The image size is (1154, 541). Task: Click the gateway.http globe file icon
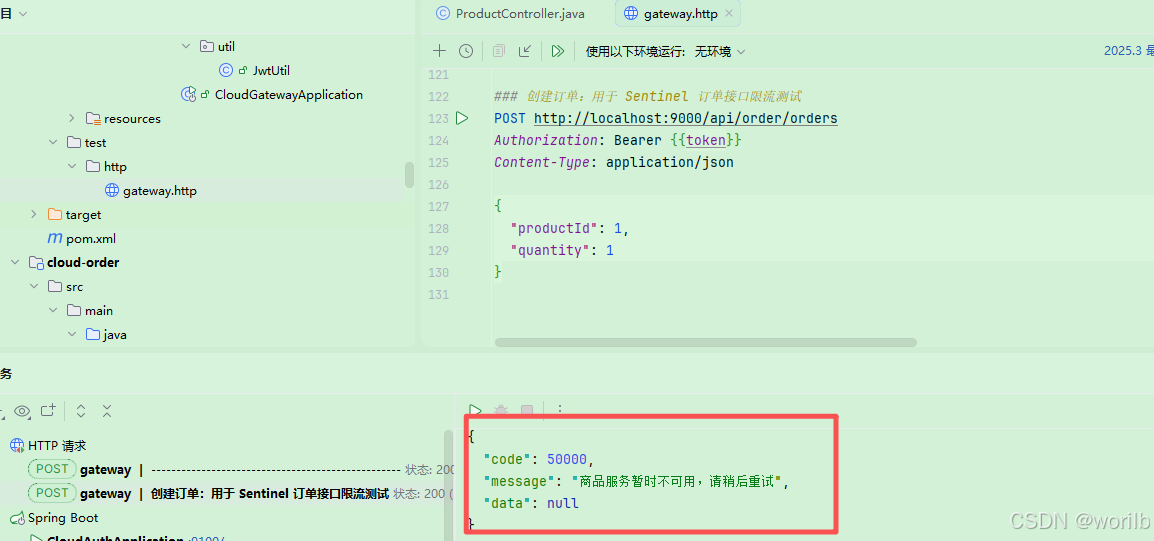click(112, 191)
